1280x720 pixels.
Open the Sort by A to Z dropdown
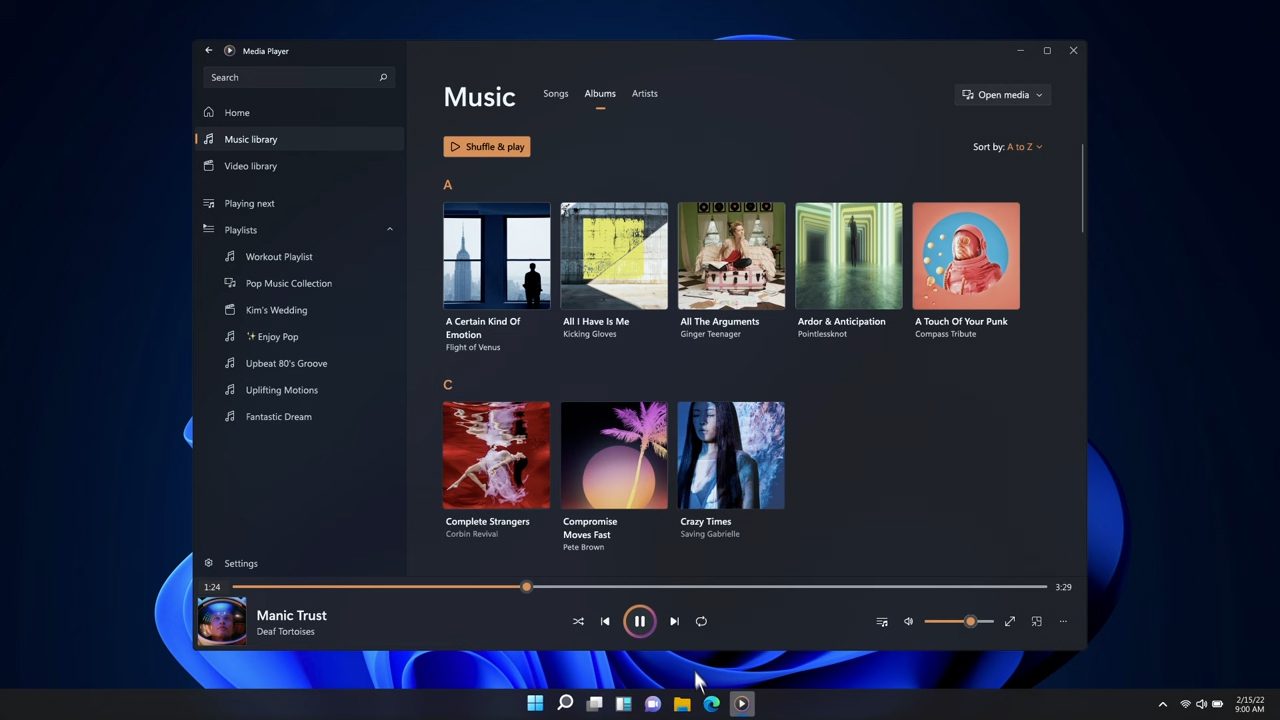[1018, 146]
